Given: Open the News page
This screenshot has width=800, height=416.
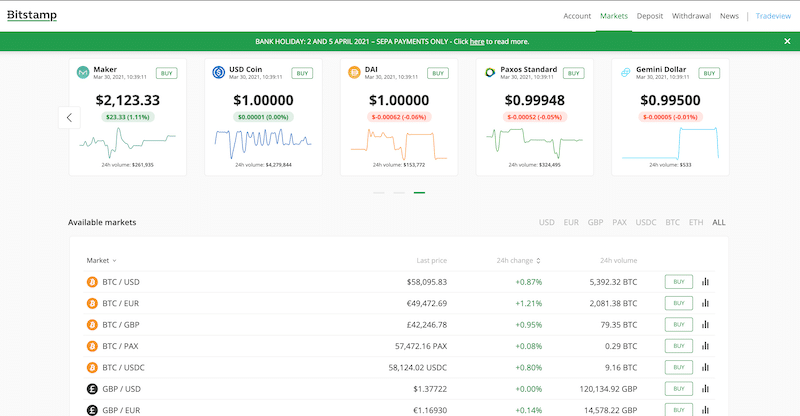Looking at the screenshot, I should click(x=729, y=16).
